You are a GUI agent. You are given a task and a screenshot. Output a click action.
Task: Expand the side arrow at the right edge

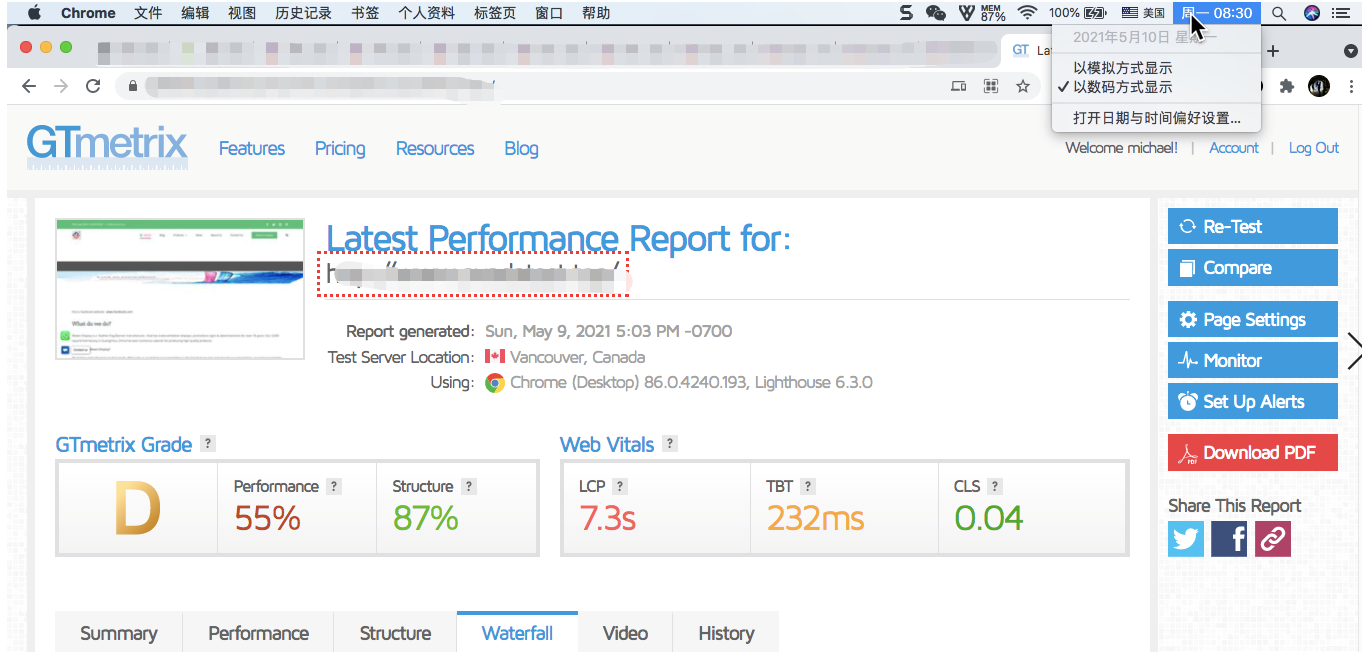point(1354,351)
